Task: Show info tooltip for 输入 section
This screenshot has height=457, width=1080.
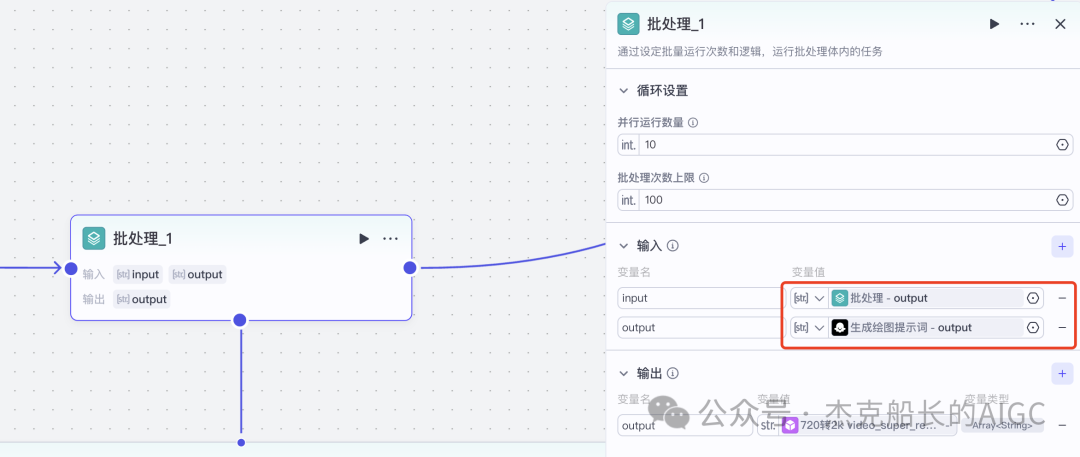Action: 674,245
